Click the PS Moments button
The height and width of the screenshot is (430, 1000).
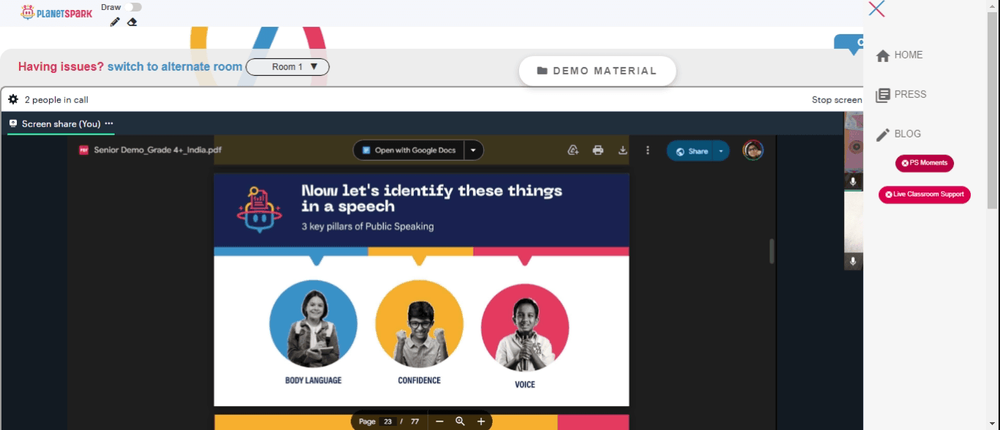pos(924,163)
